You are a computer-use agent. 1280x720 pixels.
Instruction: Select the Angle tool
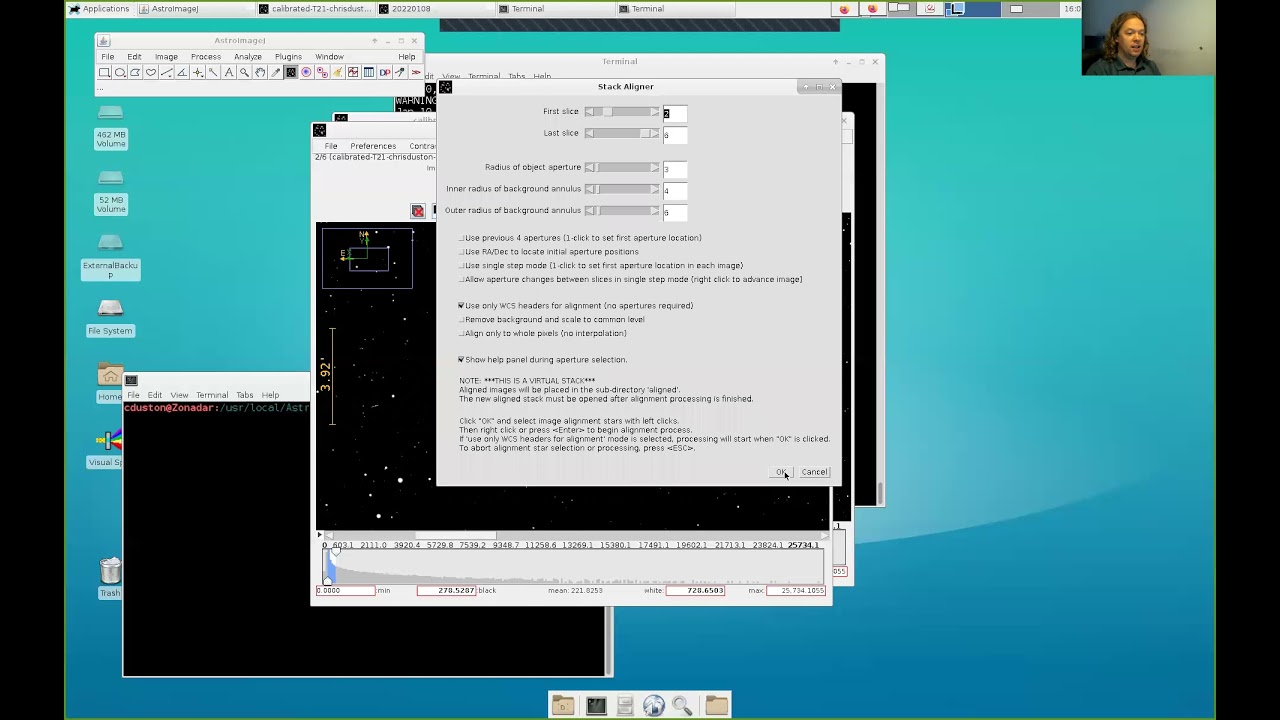click(x=182, y=72)
